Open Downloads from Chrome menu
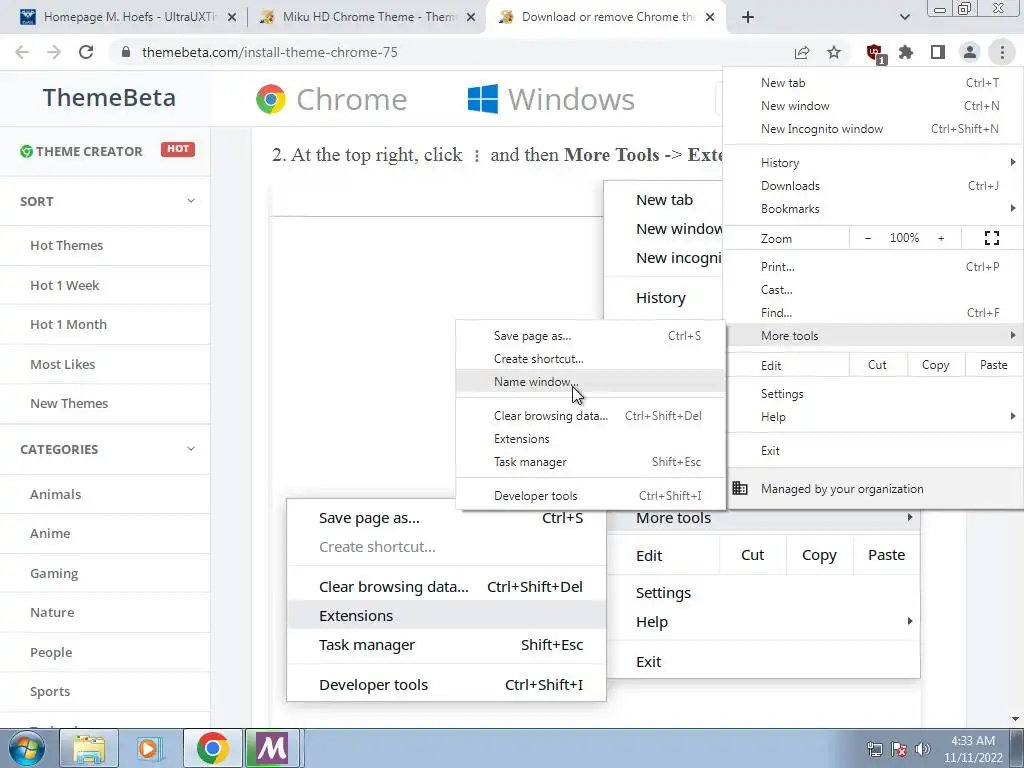Viewport: 1024px width, 768px height. [x=873, y=185]
